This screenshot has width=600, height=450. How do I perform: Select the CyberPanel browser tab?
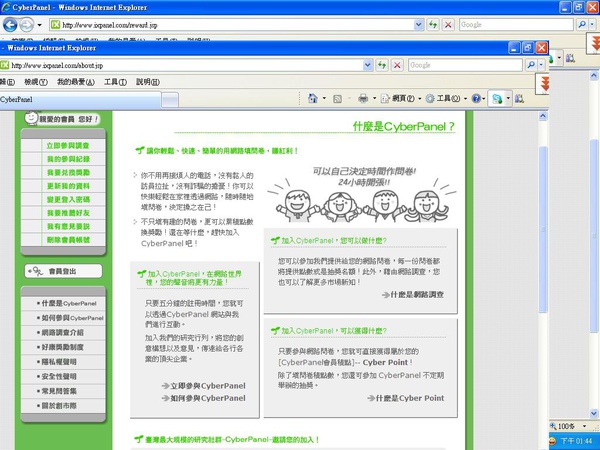(x=80, y=99)
